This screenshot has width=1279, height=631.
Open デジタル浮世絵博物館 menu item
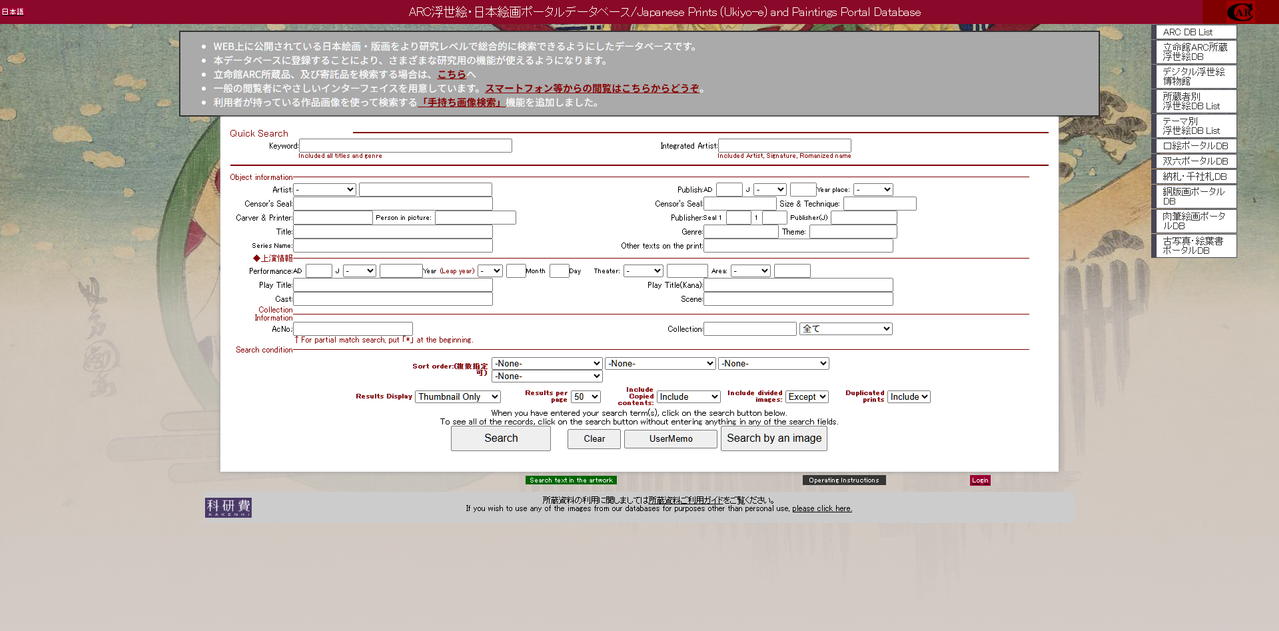[1194, 77]
